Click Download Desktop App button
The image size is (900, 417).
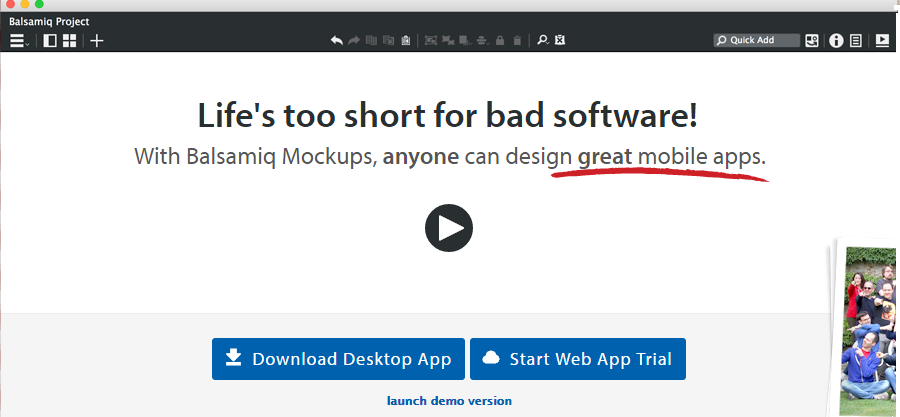338,359
